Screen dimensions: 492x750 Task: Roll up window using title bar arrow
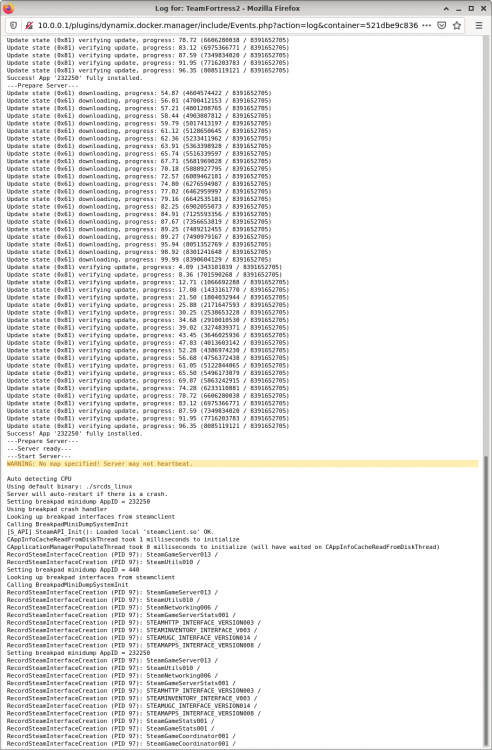446,8
